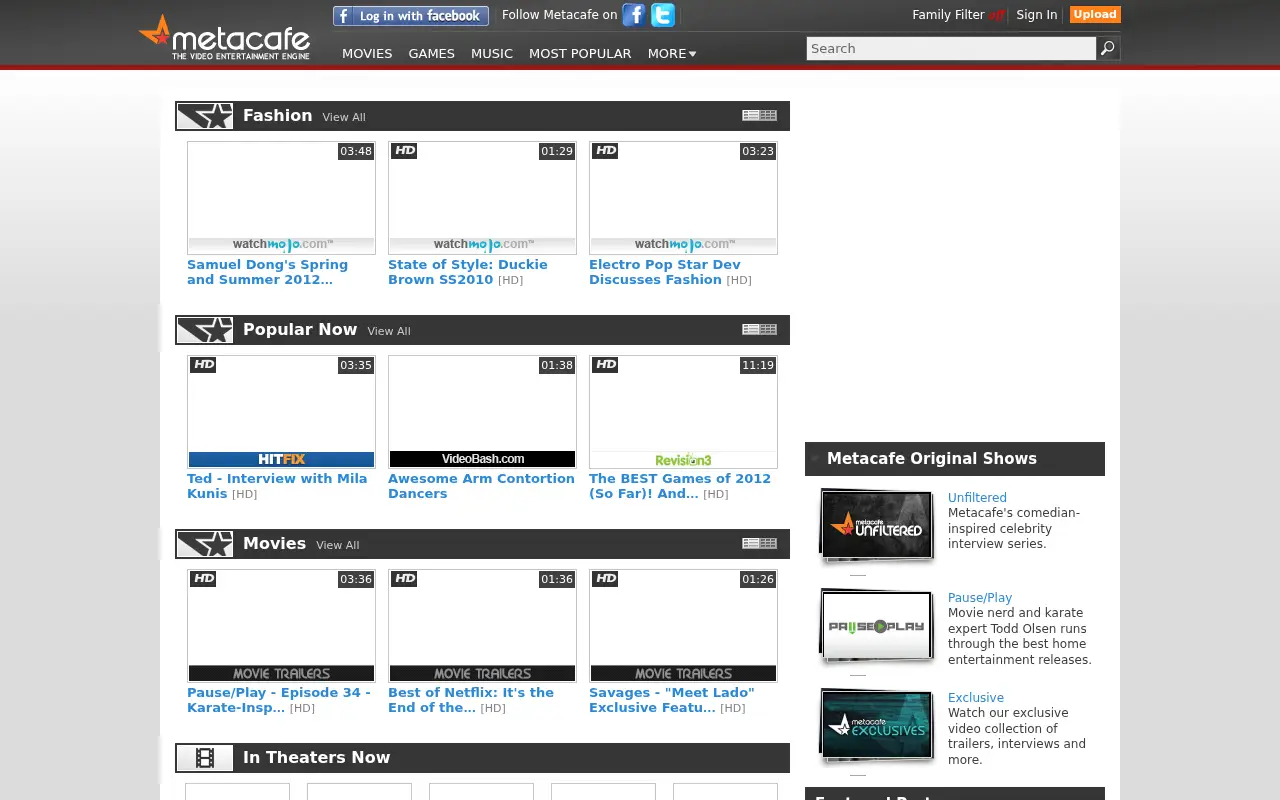Open The BEST Games of 2012 title link
Screen dimensions: 1280x800
tap(680, 486)
